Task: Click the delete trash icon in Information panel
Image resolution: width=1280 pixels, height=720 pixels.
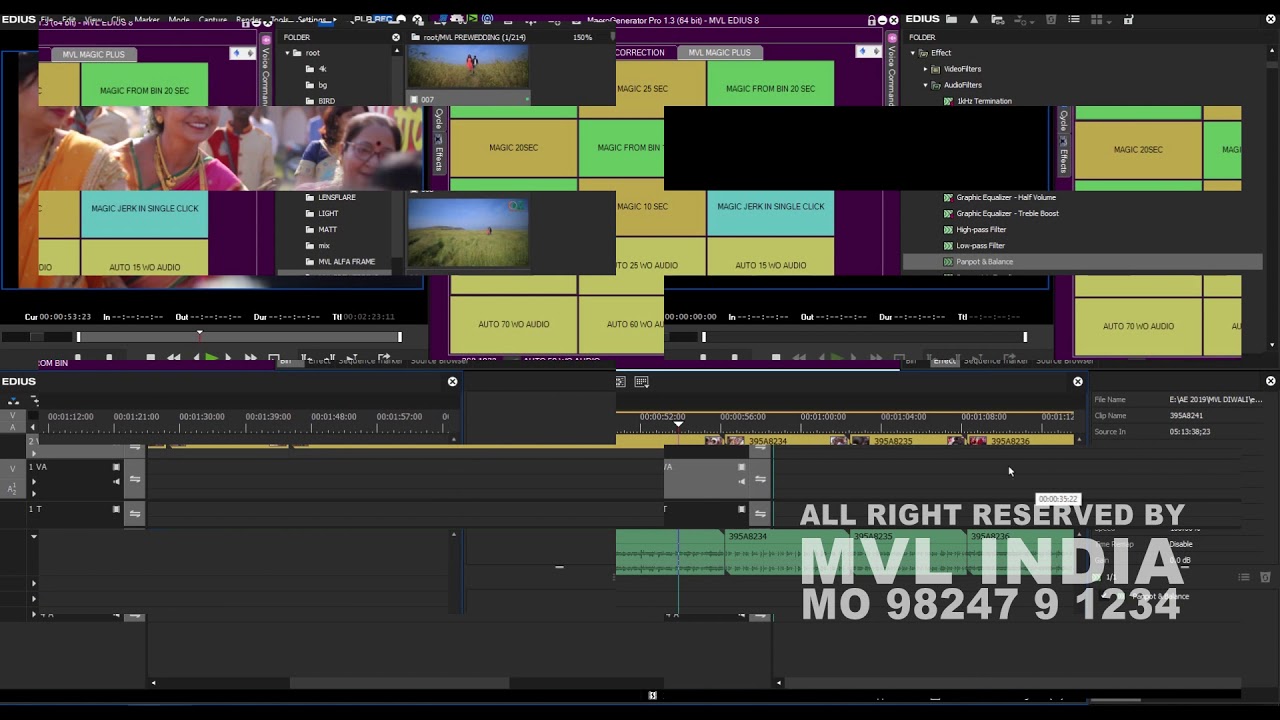Action: click(x=1265, y=577)
